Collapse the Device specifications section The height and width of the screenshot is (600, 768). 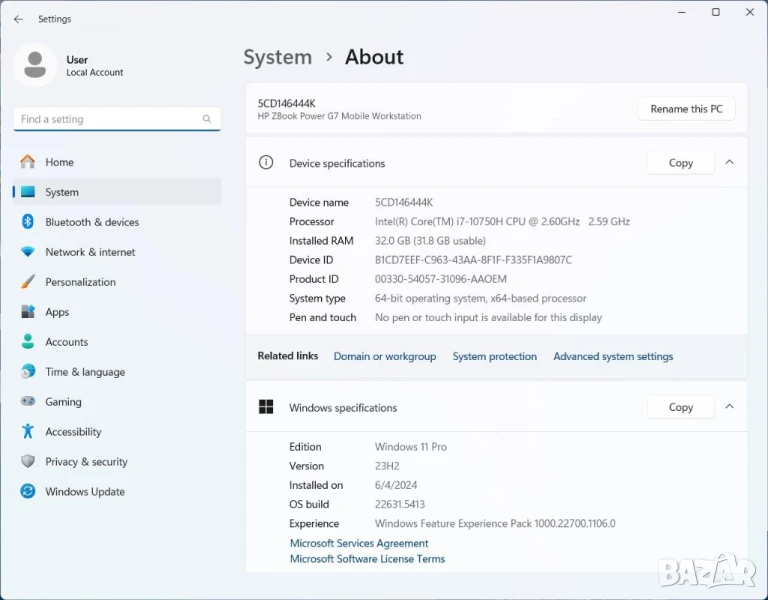(729, 162)
